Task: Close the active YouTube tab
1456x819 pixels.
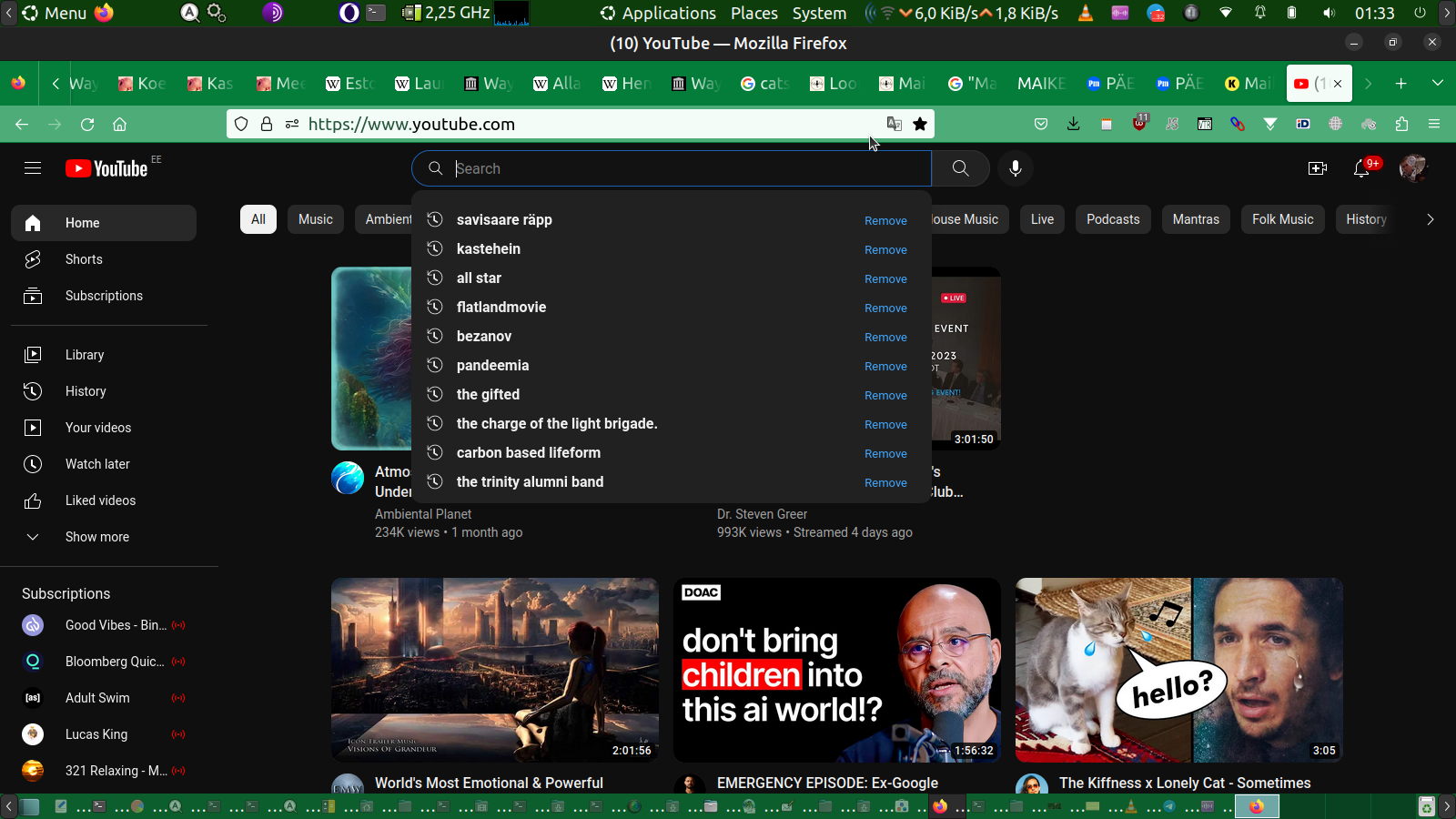Action: click(1338, 84)
